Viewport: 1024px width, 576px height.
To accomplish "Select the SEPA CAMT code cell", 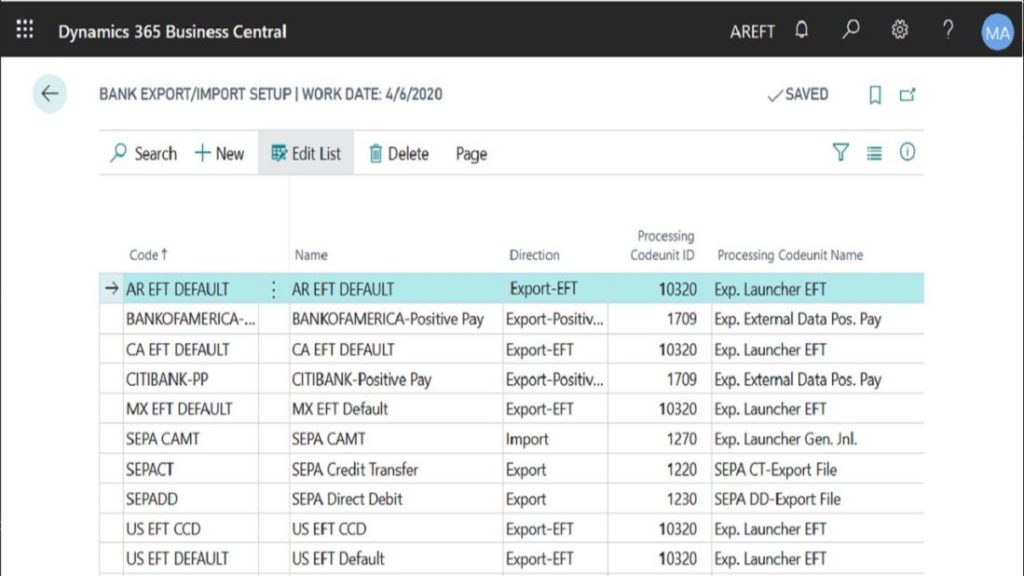I will pos(163,439).
